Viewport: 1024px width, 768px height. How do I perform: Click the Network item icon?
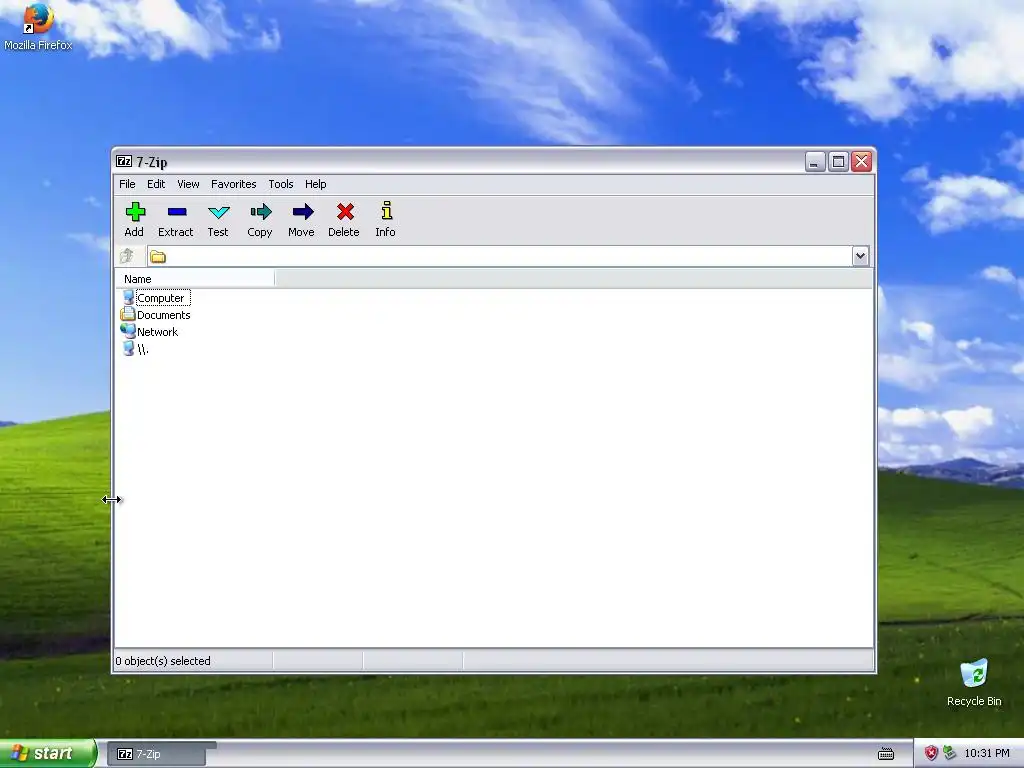[128, 331]
